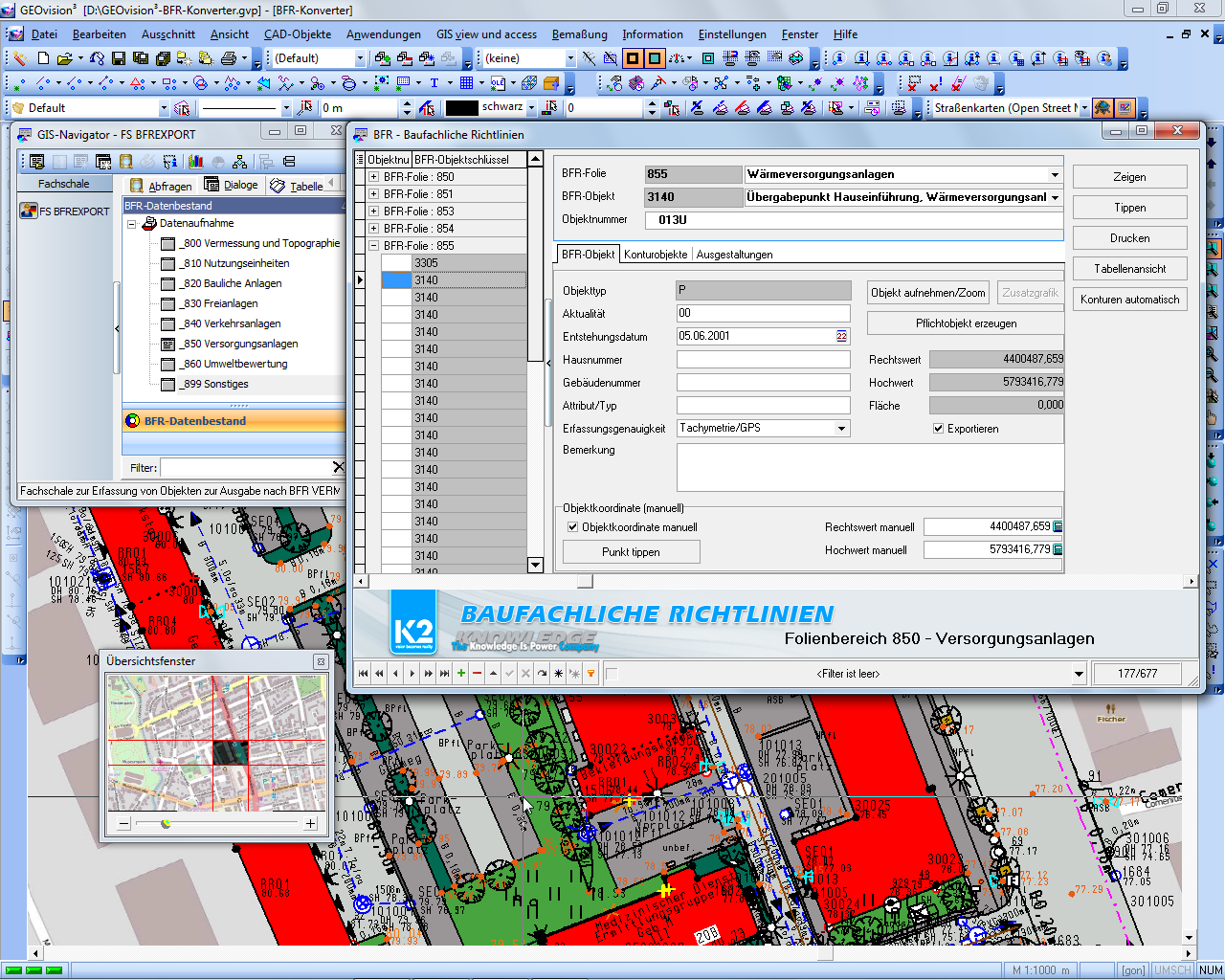1225x980 pixels.
Task: Click the FS BFREXPORT Fachschale icon
Action: pyautogui.click(x=28, y=211)
